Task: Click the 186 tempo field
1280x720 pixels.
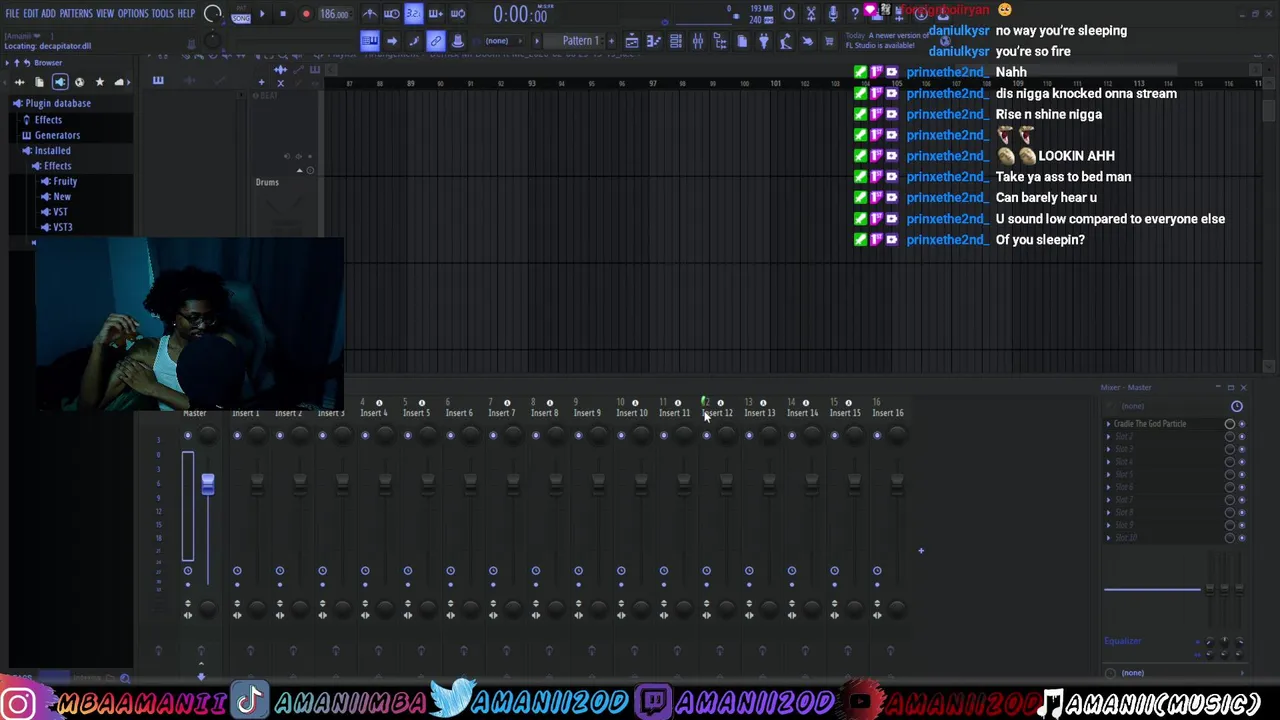Action: click(334, 14)
